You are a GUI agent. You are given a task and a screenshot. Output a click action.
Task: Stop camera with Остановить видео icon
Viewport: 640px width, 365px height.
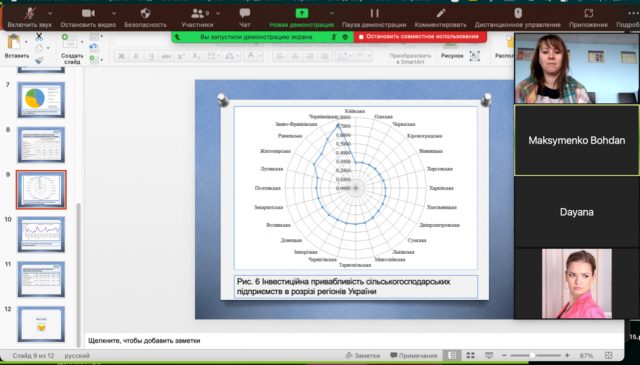[x=88, y=13]
